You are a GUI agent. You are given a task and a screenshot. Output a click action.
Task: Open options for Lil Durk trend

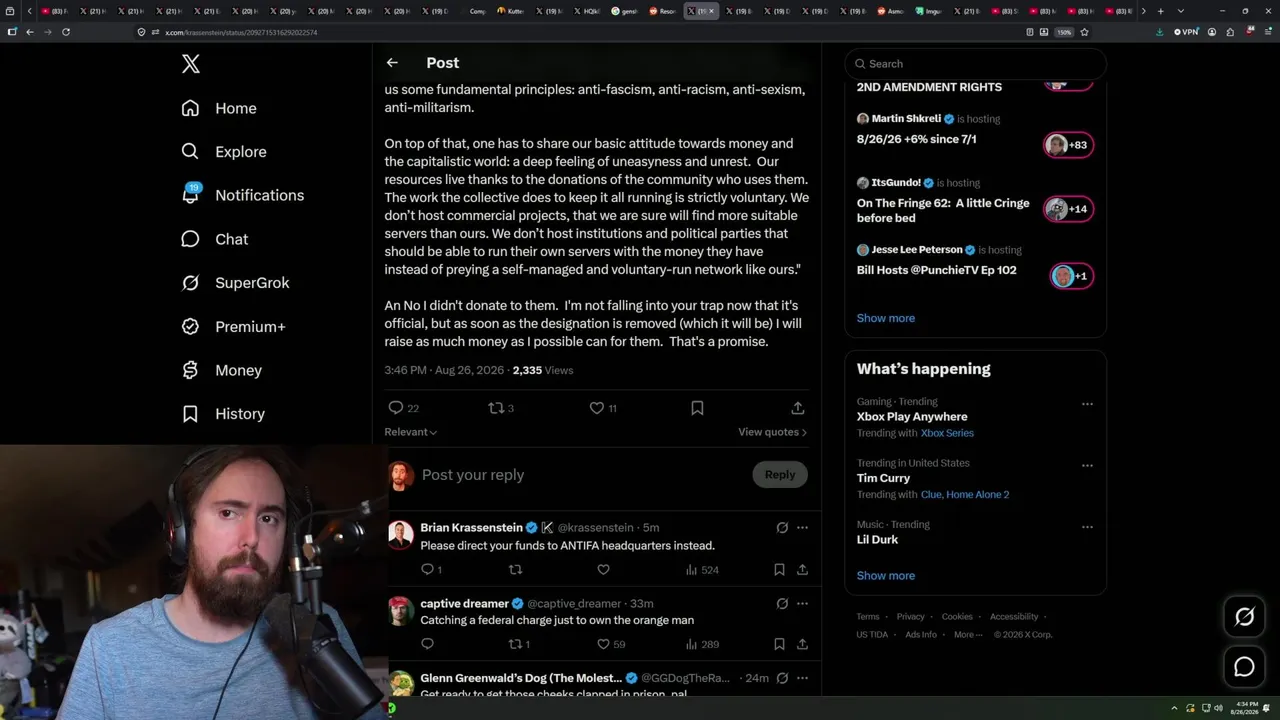click(x=1087, y=527)
